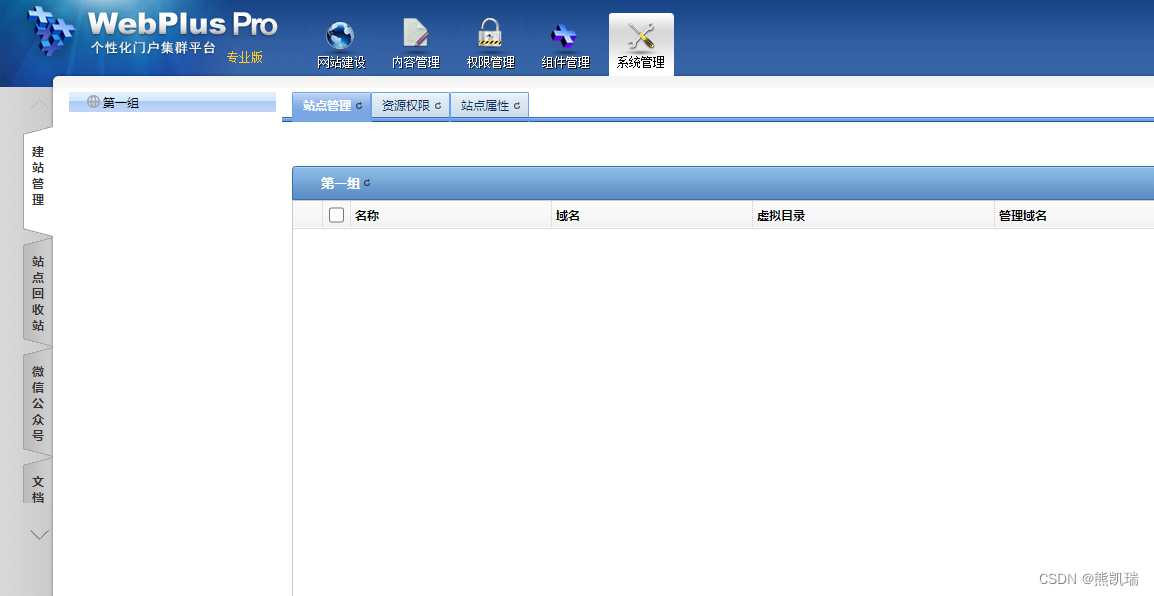Open the 微信公众号 sidebar section
The height and width of the screenshot is (596, 1154).
click(x=36, y=400)
